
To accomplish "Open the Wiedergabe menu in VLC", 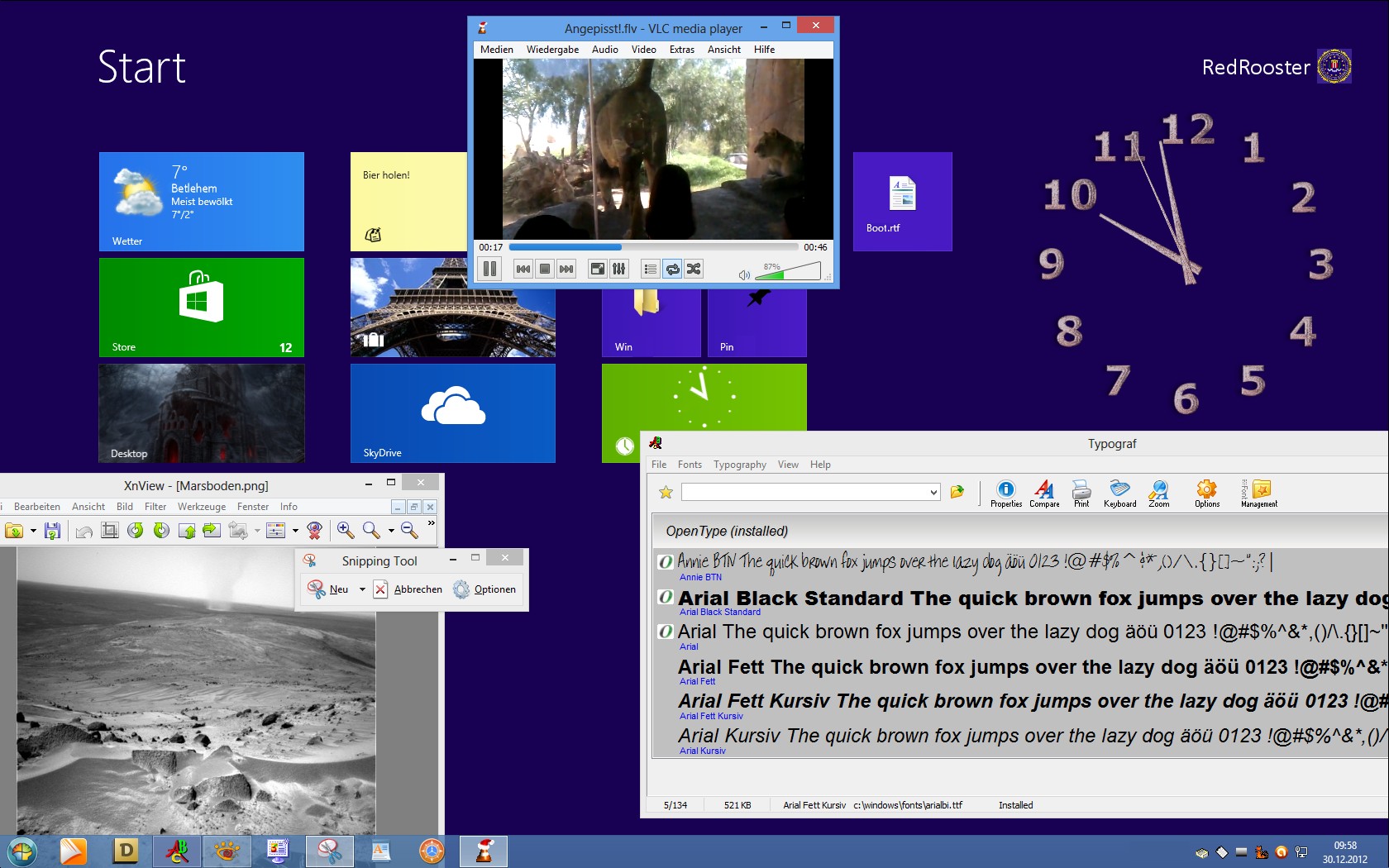I will coord(552,50).
